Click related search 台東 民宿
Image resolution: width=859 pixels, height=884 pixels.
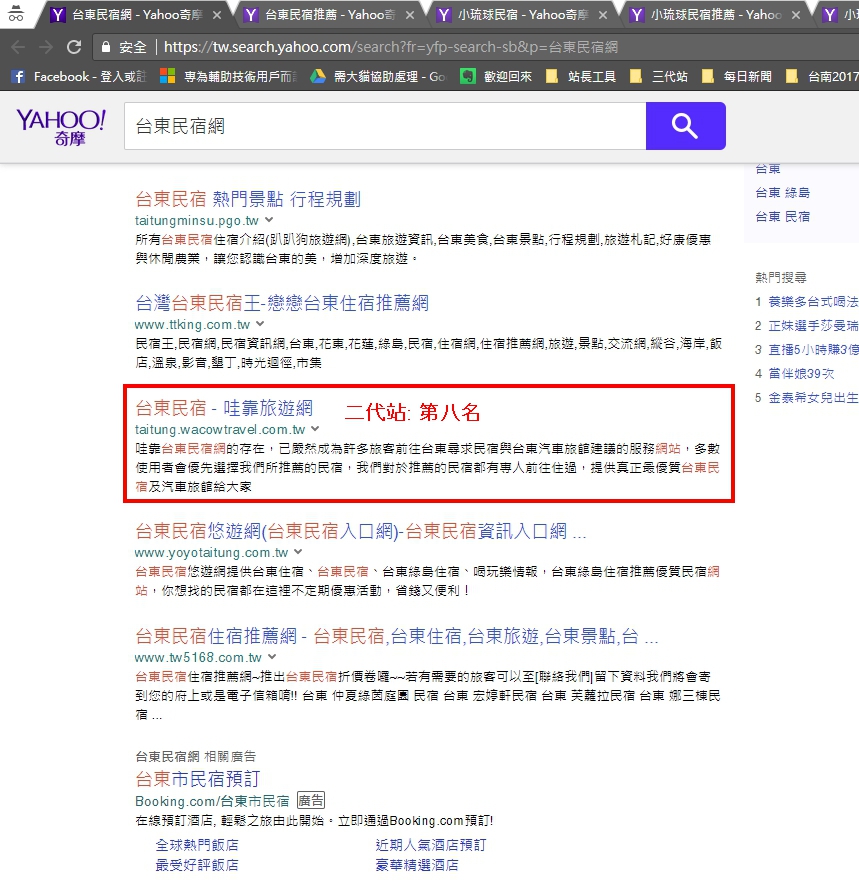coord(782,216)
